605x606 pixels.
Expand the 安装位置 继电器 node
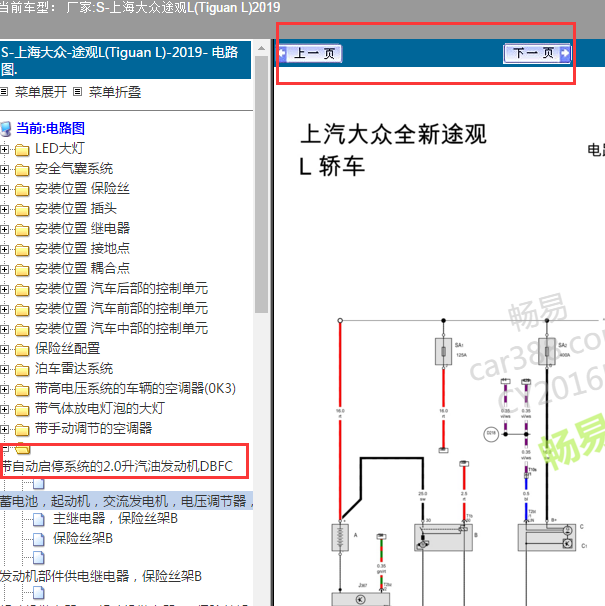[x=4, y=229]
